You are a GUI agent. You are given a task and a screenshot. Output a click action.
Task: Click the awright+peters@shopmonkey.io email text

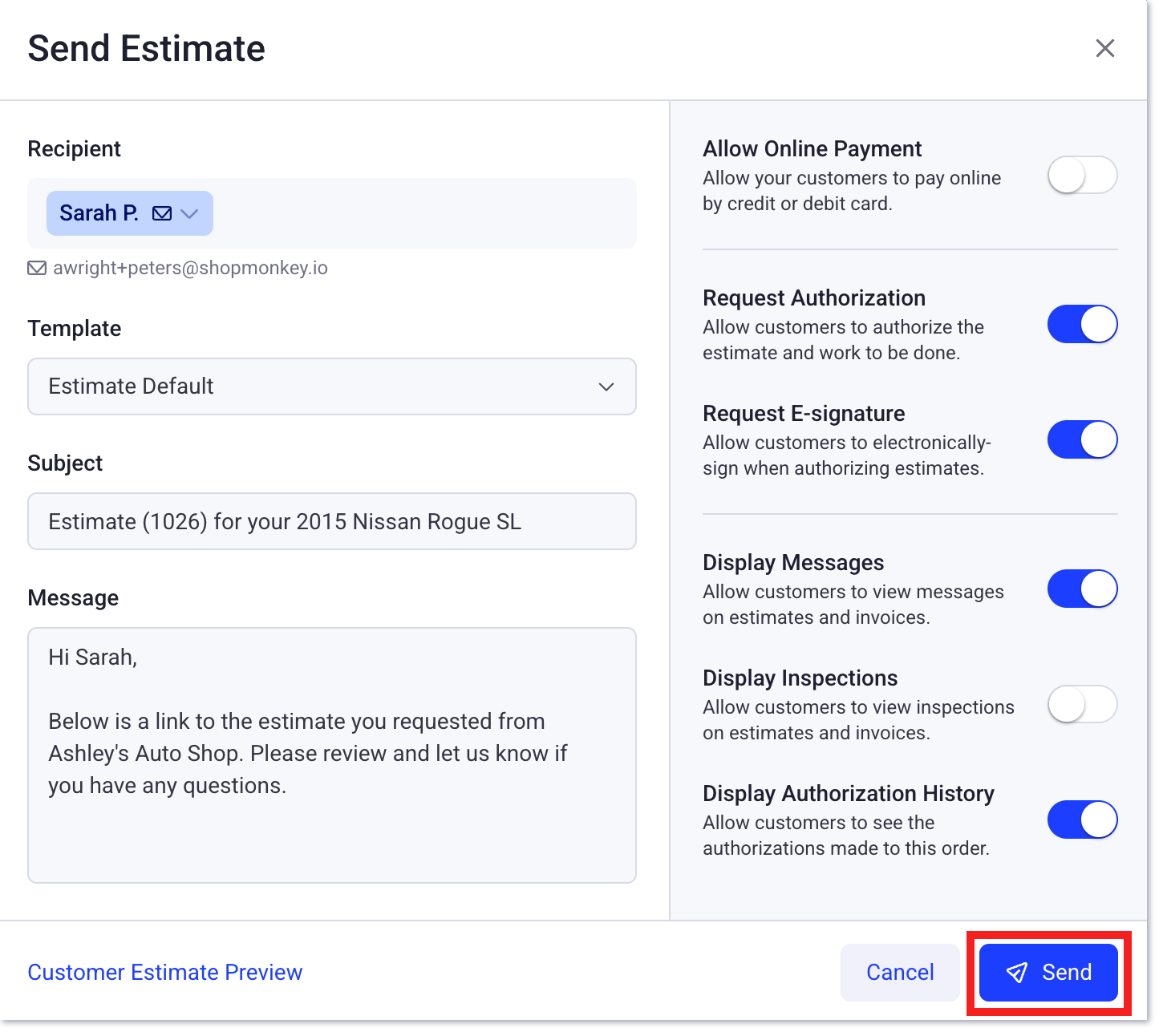pyautogui.click(x=190, y=268)
